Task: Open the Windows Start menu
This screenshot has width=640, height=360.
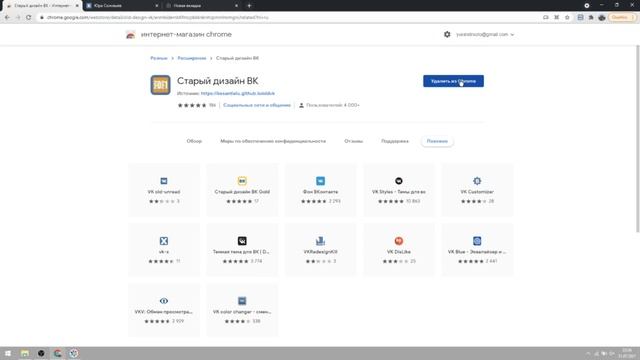Action: (x=8, y=353)
